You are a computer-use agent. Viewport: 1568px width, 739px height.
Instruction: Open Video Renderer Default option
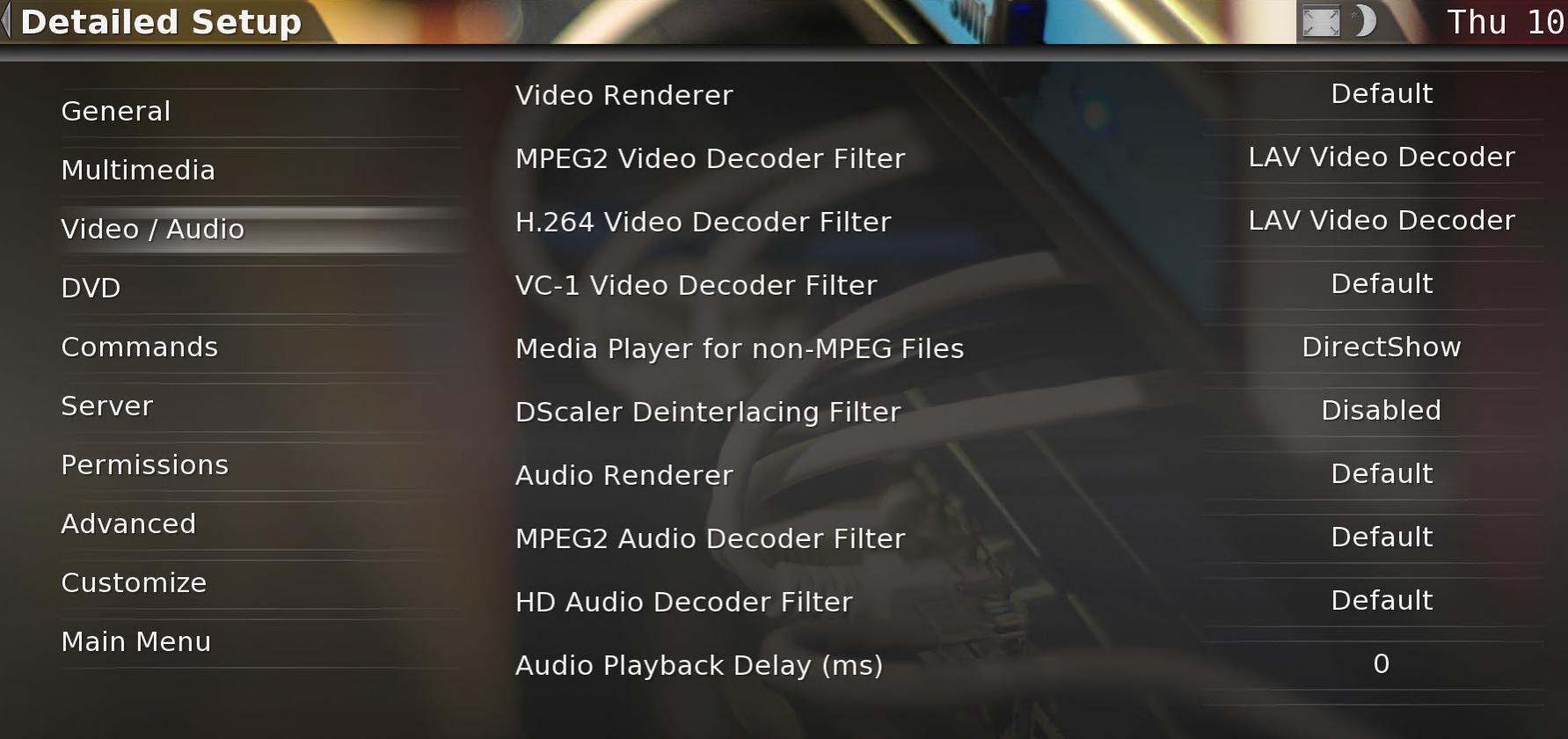(x=1381, y=94)
